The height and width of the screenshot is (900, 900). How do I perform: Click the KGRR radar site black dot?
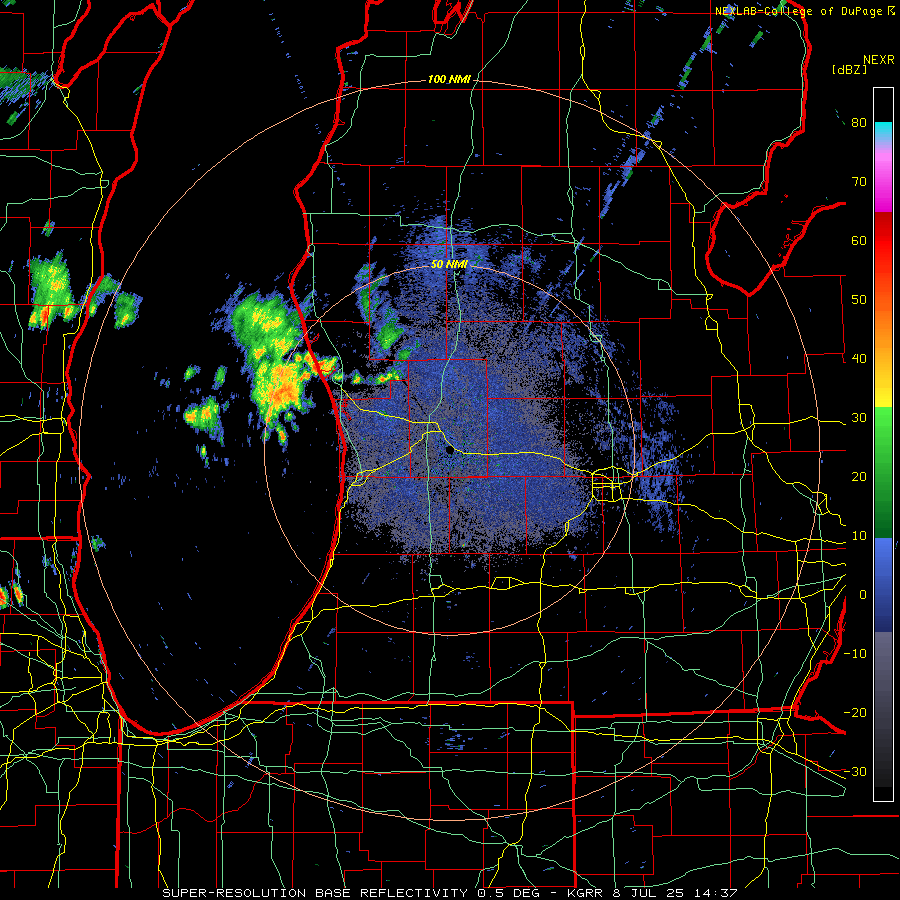click(450, 451)
